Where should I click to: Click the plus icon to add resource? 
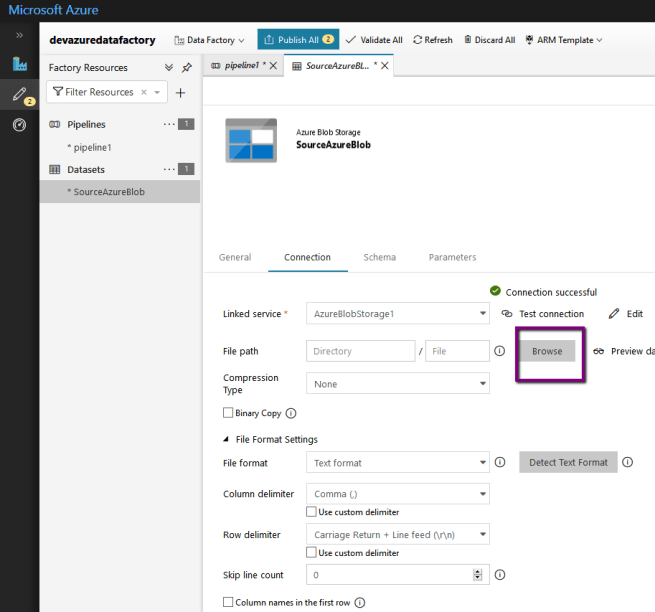tap(181, 92)
